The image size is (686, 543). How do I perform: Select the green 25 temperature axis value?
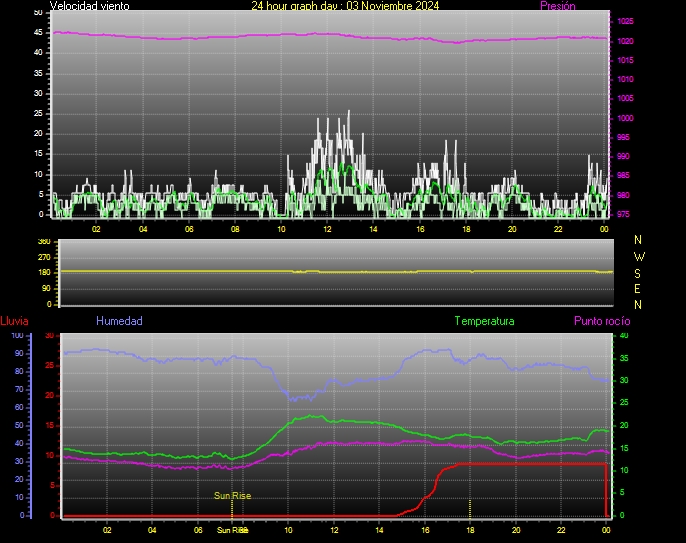coord(624,403)
